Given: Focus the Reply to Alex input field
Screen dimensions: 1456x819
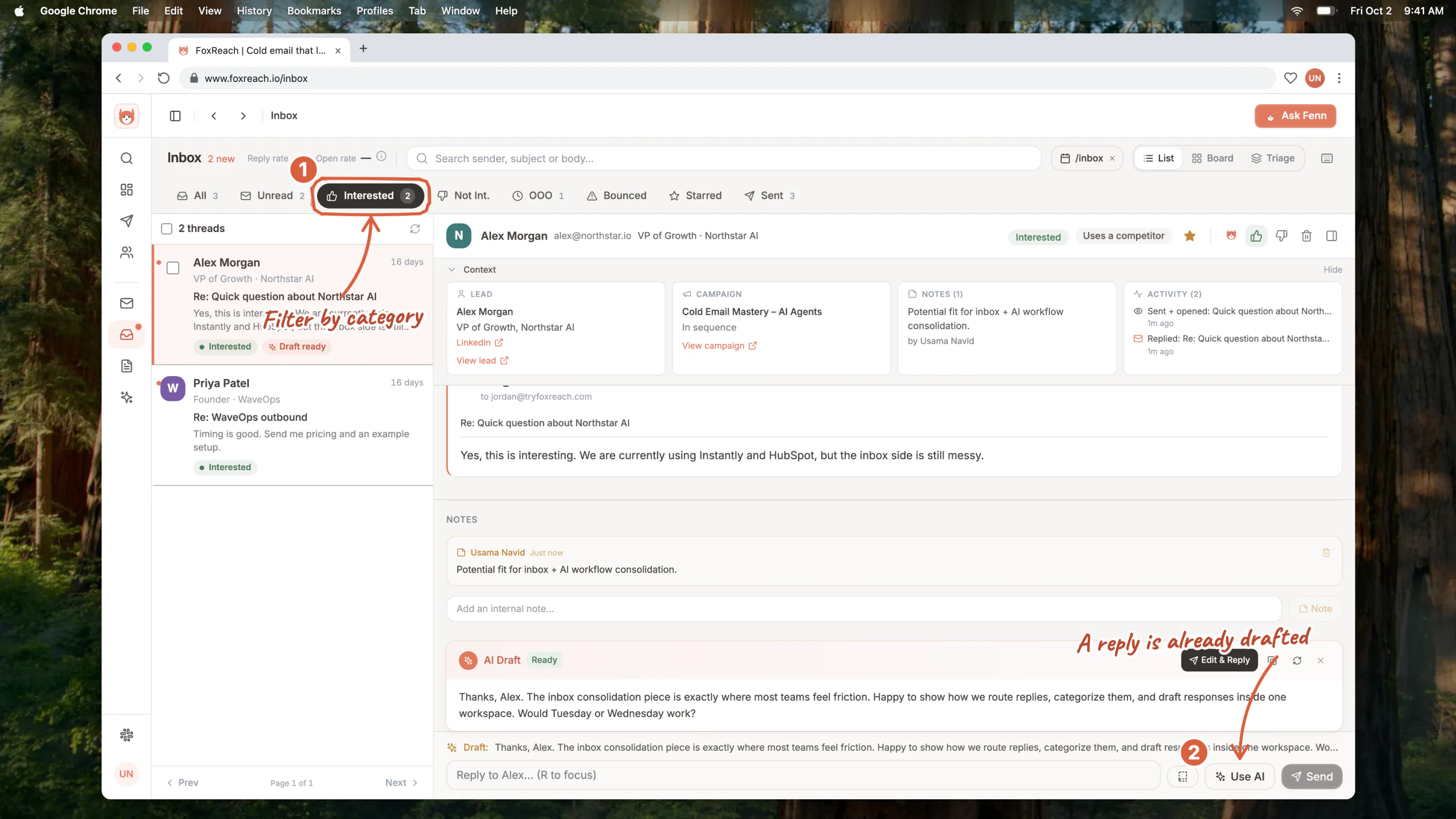Looking at the screenshot, I should click(x=803, y=775).
